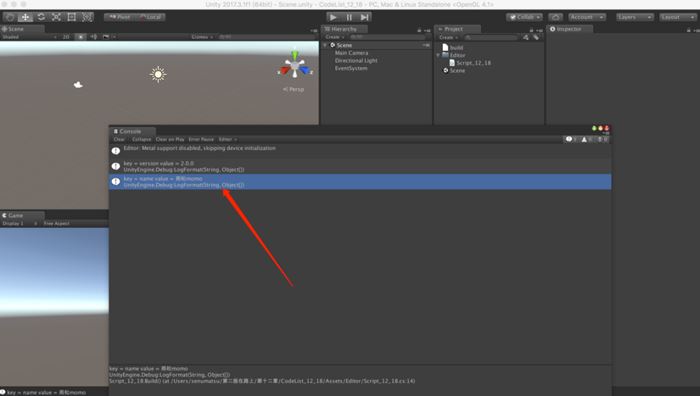Collapse the Editor folder in Project
Viewport: 700px width, 396px height.
pos(438,55)
